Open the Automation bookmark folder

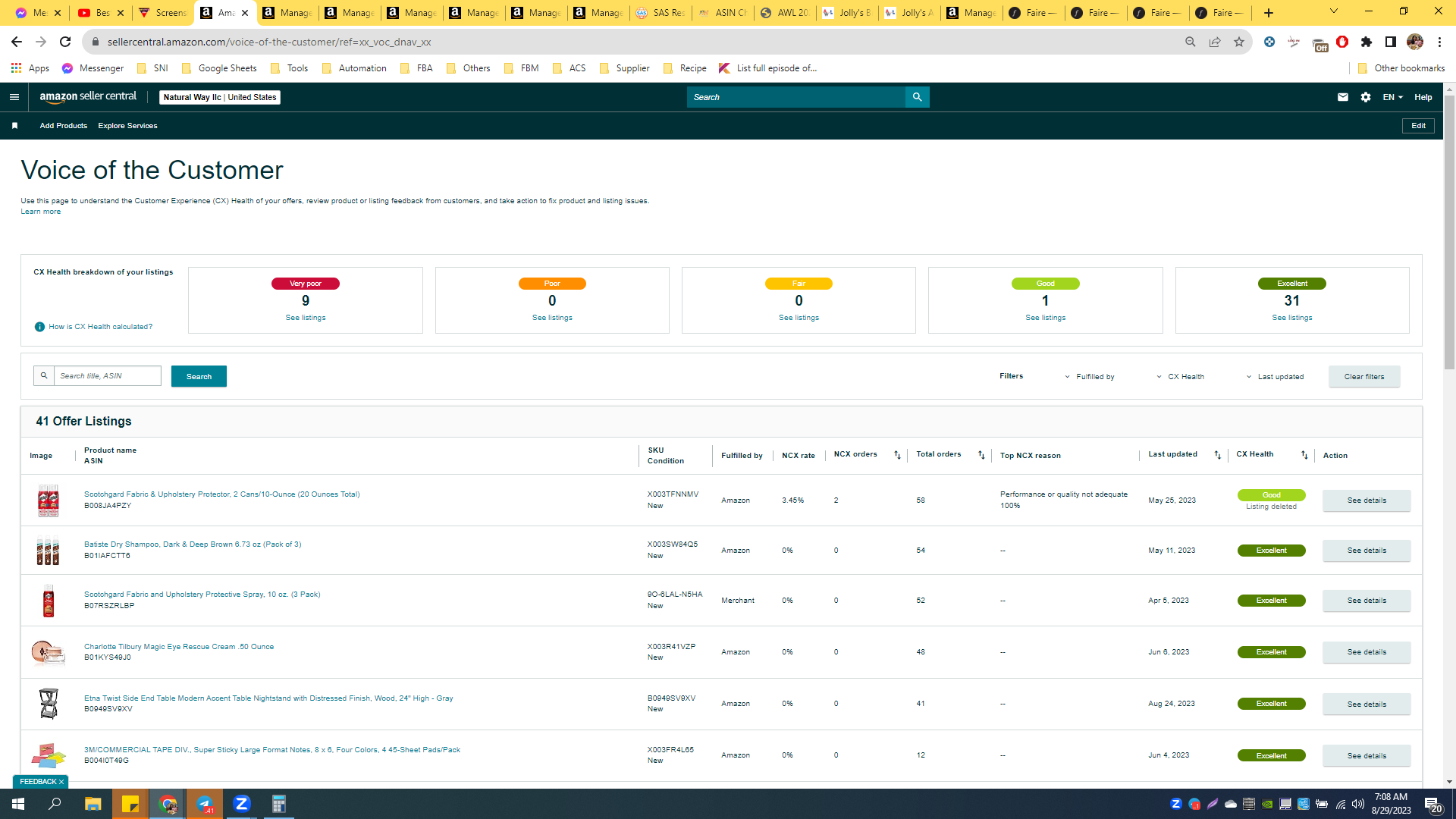[354, 68]
